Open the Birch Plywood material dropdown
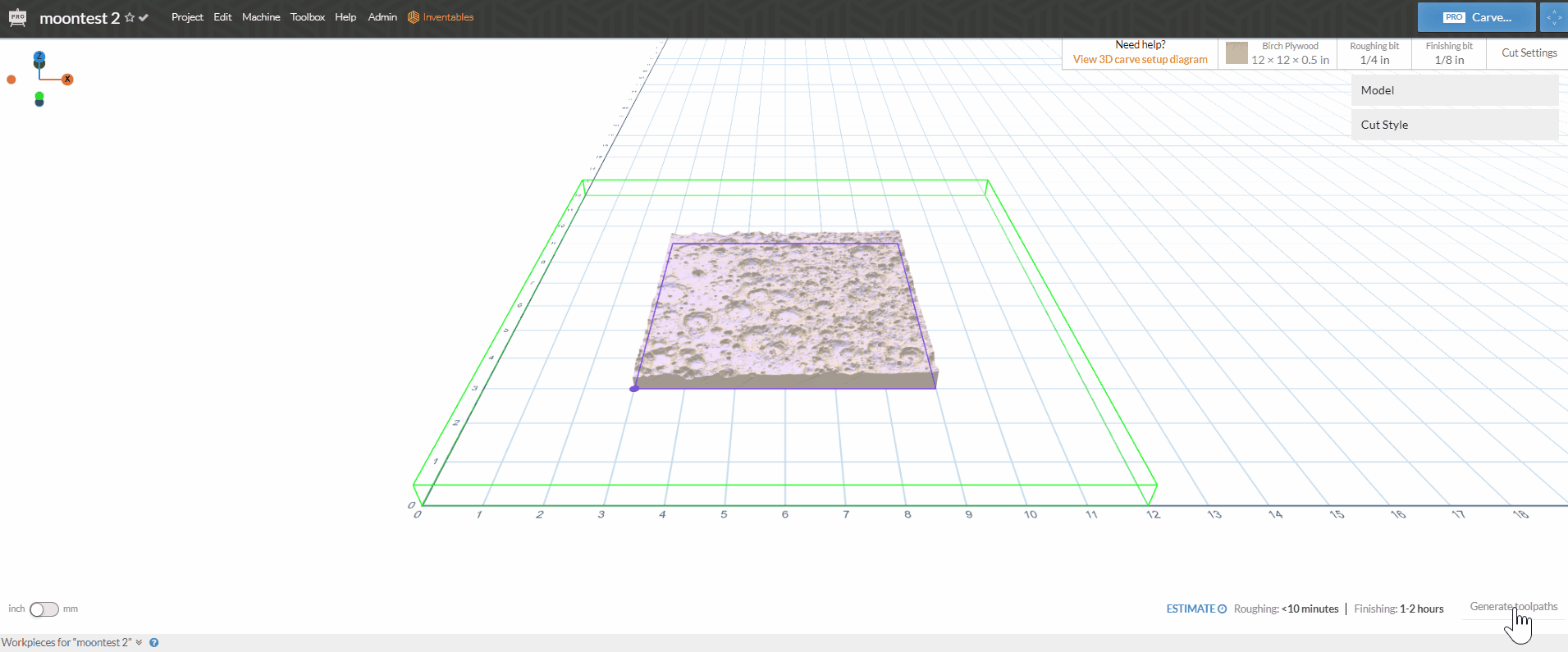The width and height of the screenshot is (1568, 652). pyautogui.click(x=1278, y=53)
